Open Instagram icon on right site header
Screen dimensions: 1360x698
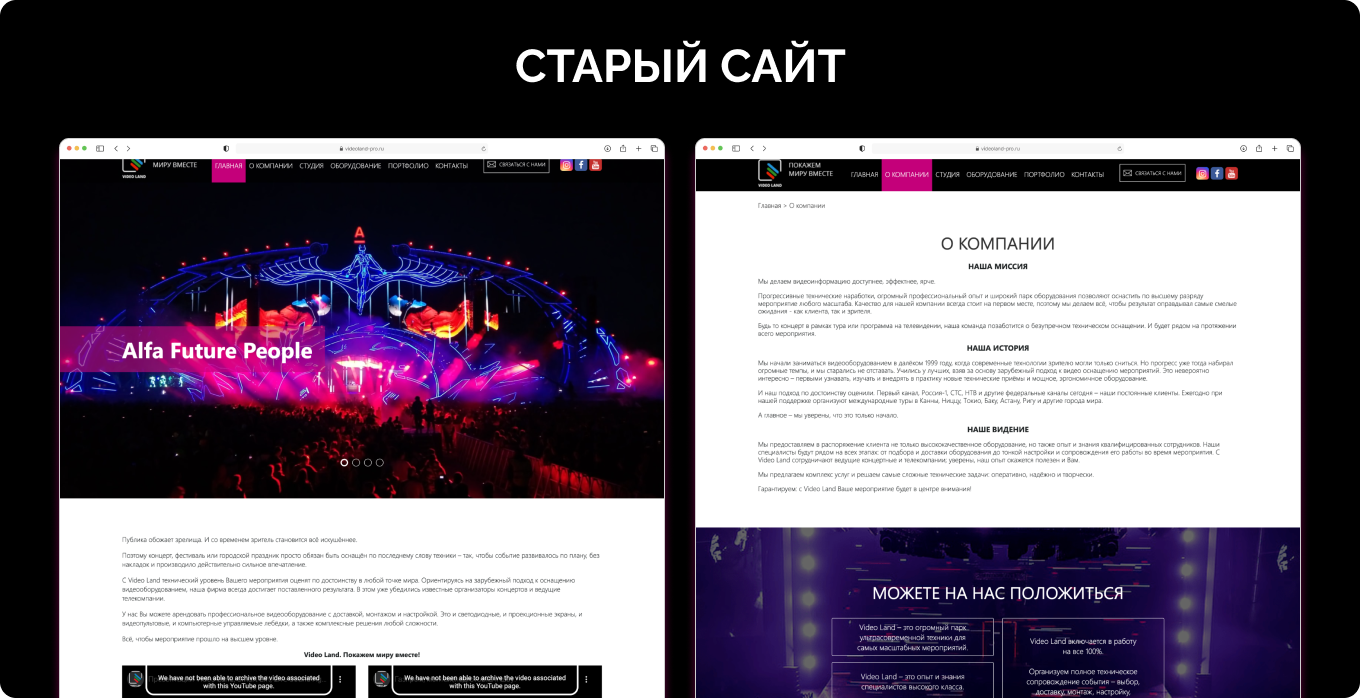point(1202,173)
